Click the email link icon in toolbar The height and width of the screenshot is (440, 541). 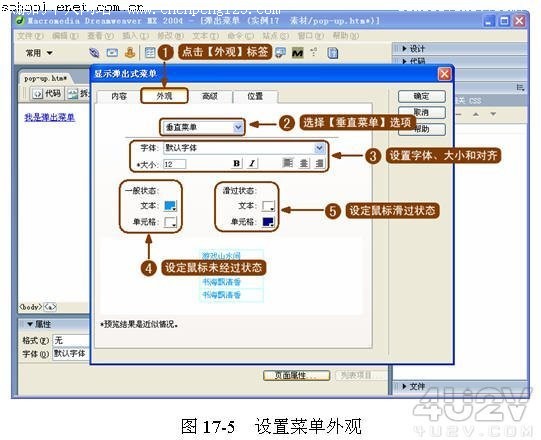[112, 53]
